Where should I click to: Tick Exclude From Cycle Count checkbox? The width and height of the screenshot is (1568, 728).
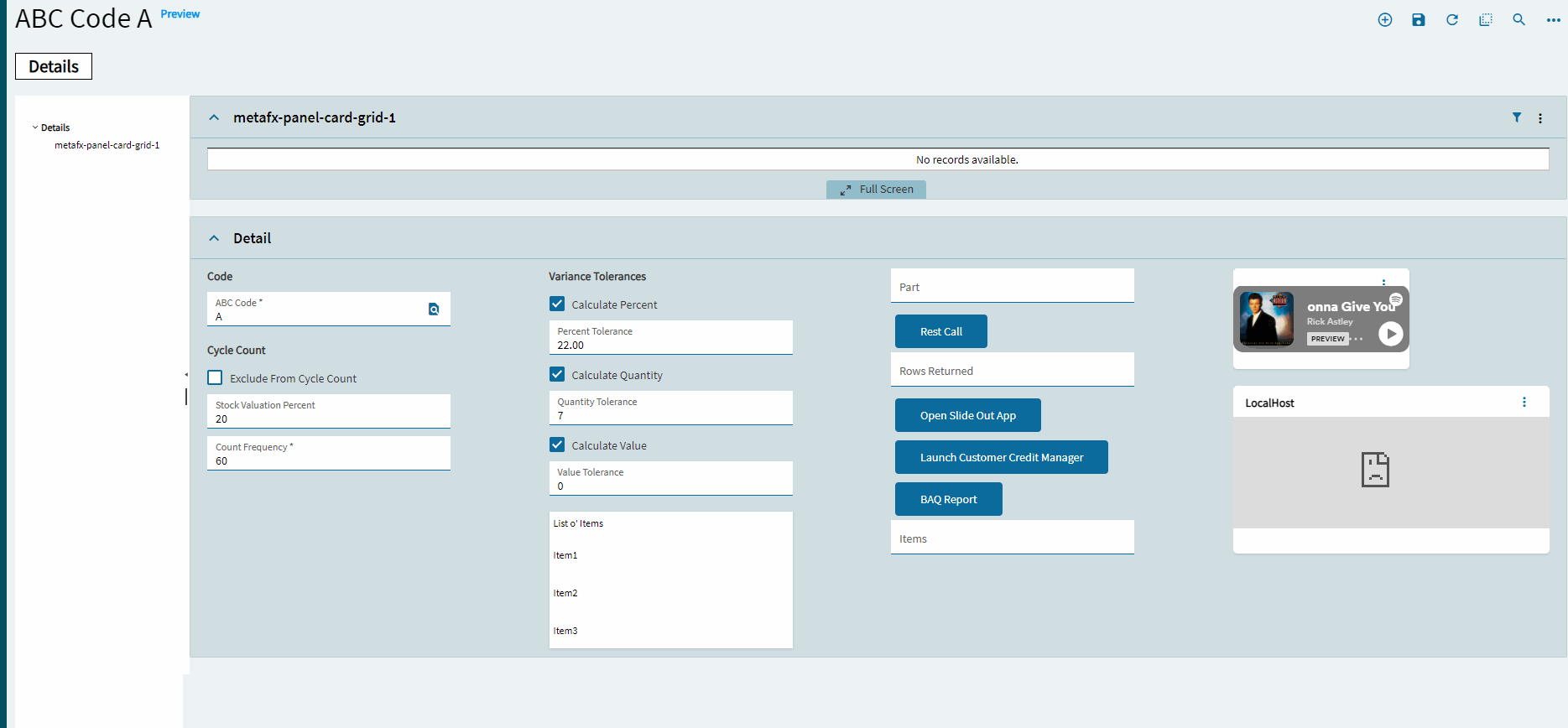coord(216,378)
